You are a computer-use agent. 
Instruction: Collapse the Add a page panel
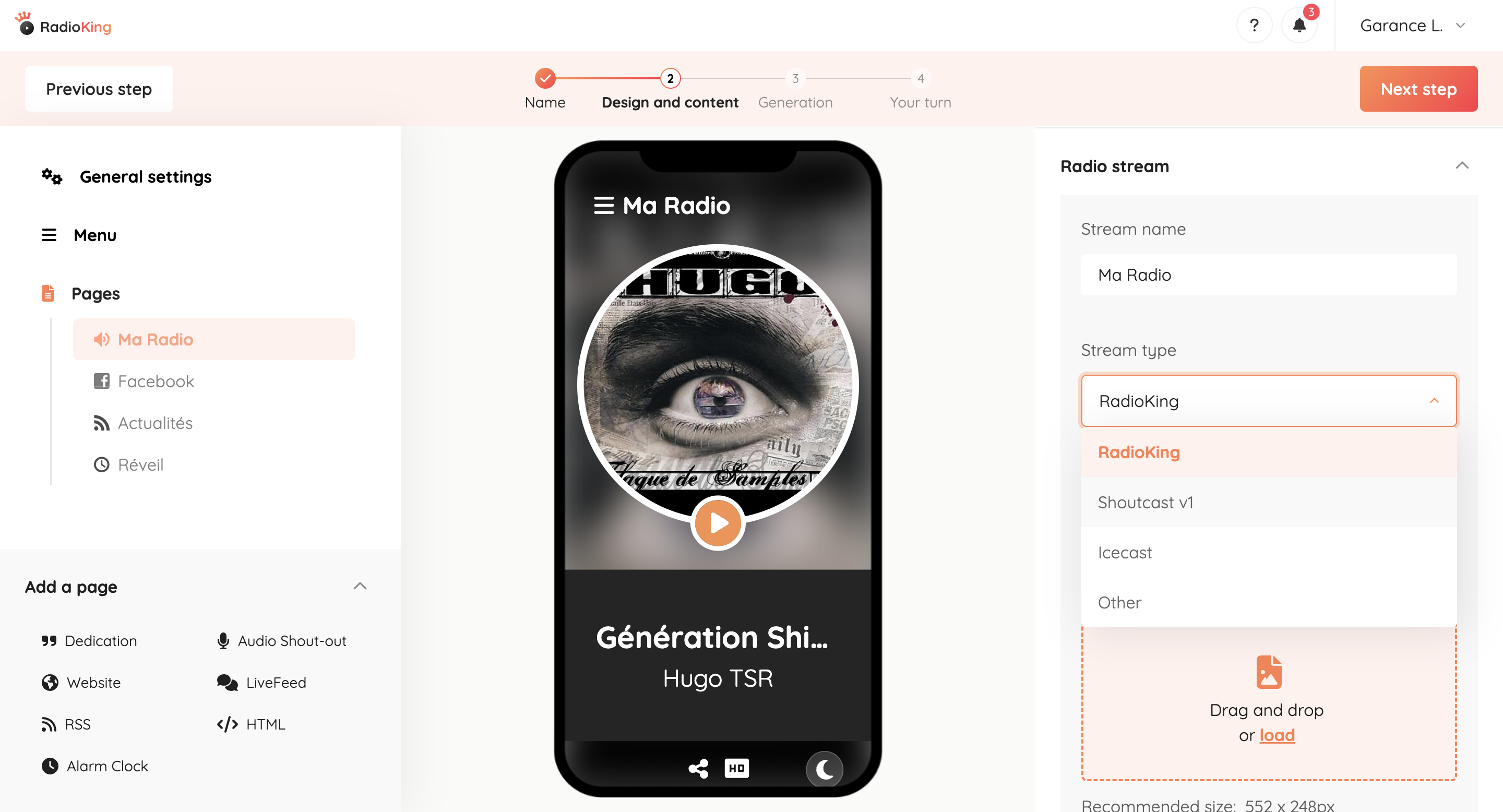[360, 586]
